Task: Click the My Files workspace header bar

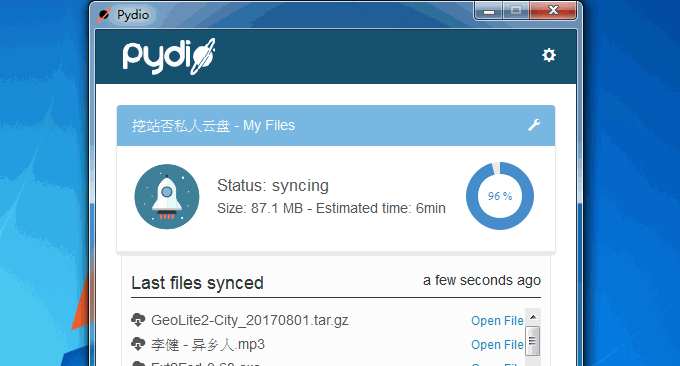Action: pyautogui.click(x=336, y=125)
